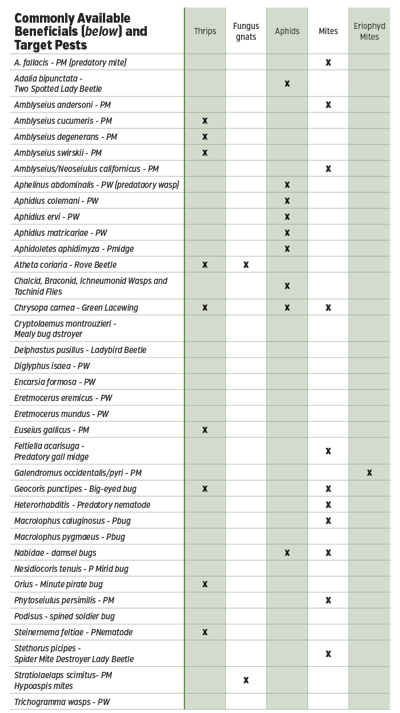Click the Thrips X for Orius
The width and height of the screenshot is (400, 713).
click(x=205, y=584)
